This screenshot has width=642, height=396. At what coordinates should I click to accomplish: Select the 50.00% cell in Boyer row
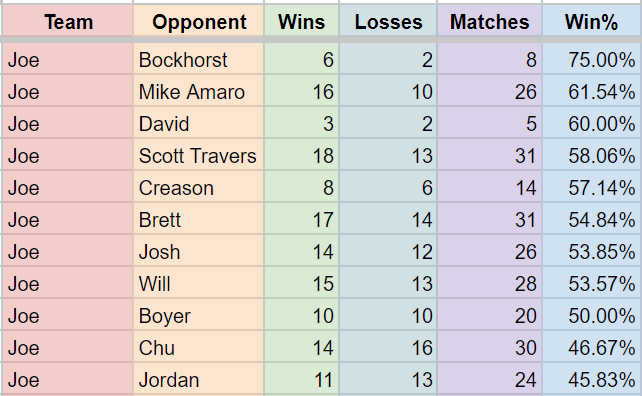(x=592, y=316)
